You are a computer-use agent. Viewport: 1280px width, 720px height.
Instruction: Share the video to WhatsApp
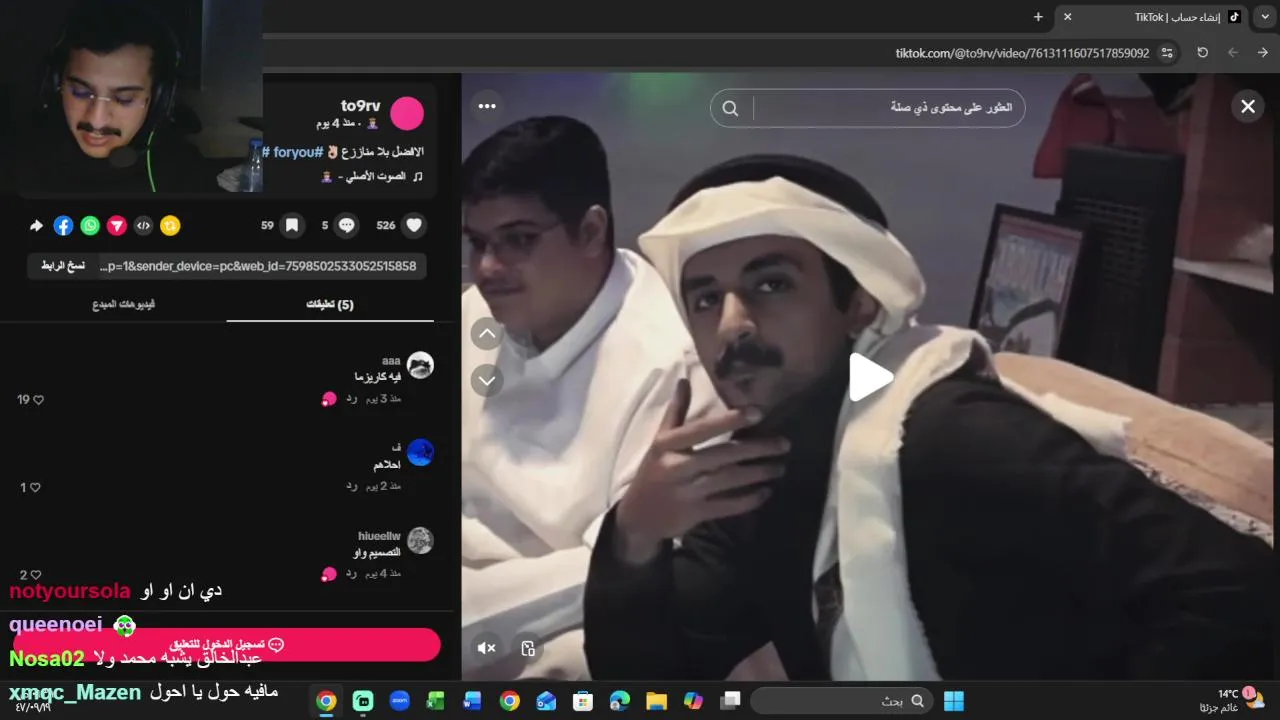90,226
